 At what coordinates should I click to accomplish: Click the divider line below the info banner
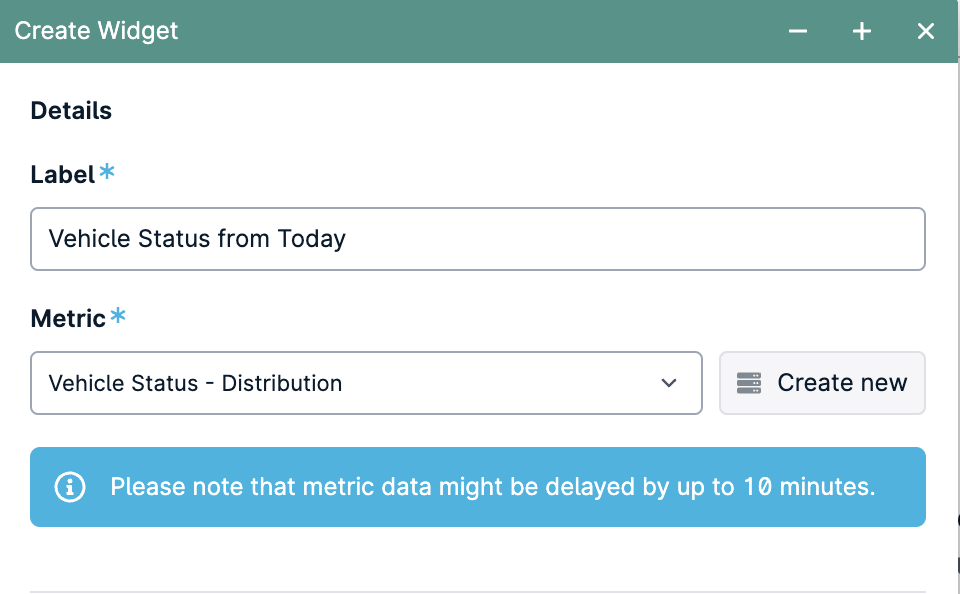pyautogui.click(x=478, y=592)
